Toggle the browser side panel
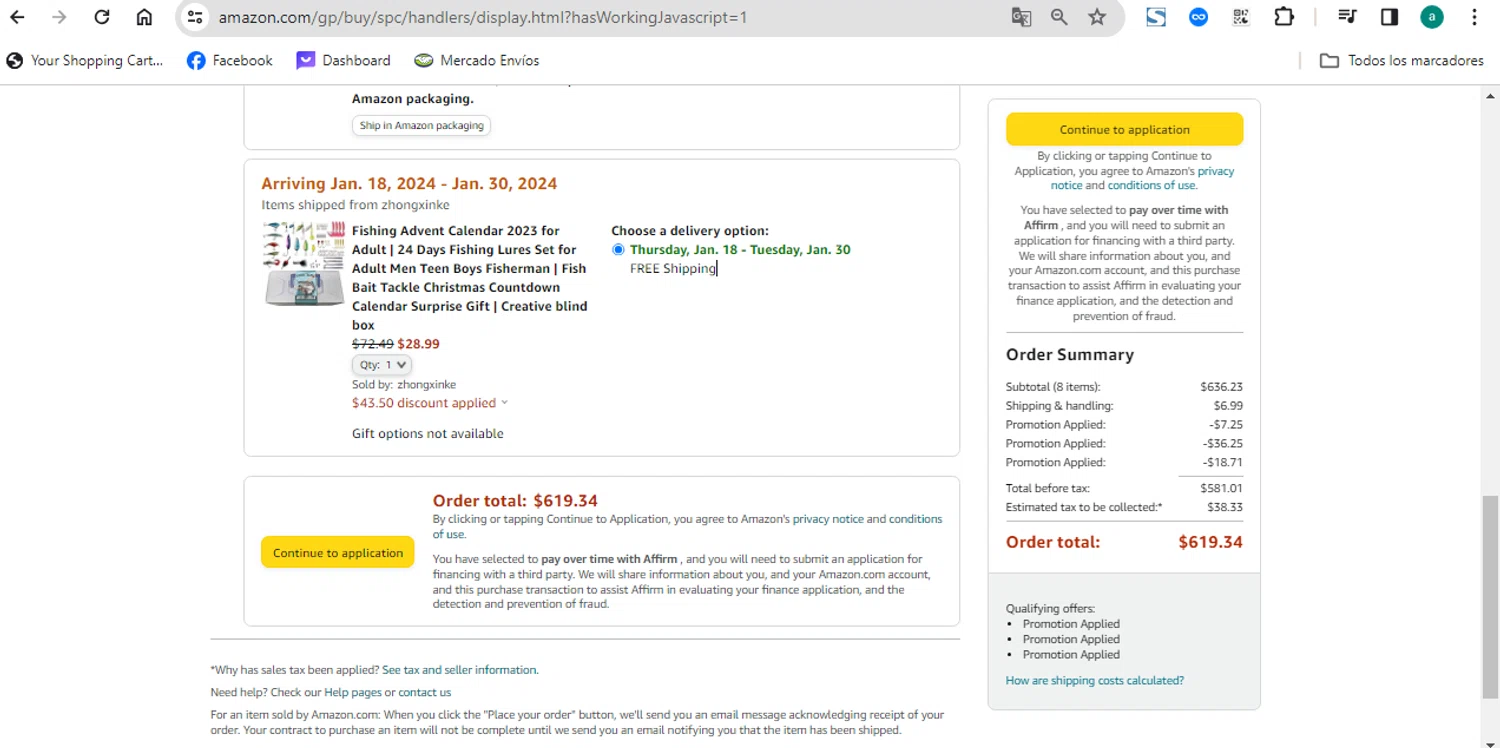 coord(1389,17)
